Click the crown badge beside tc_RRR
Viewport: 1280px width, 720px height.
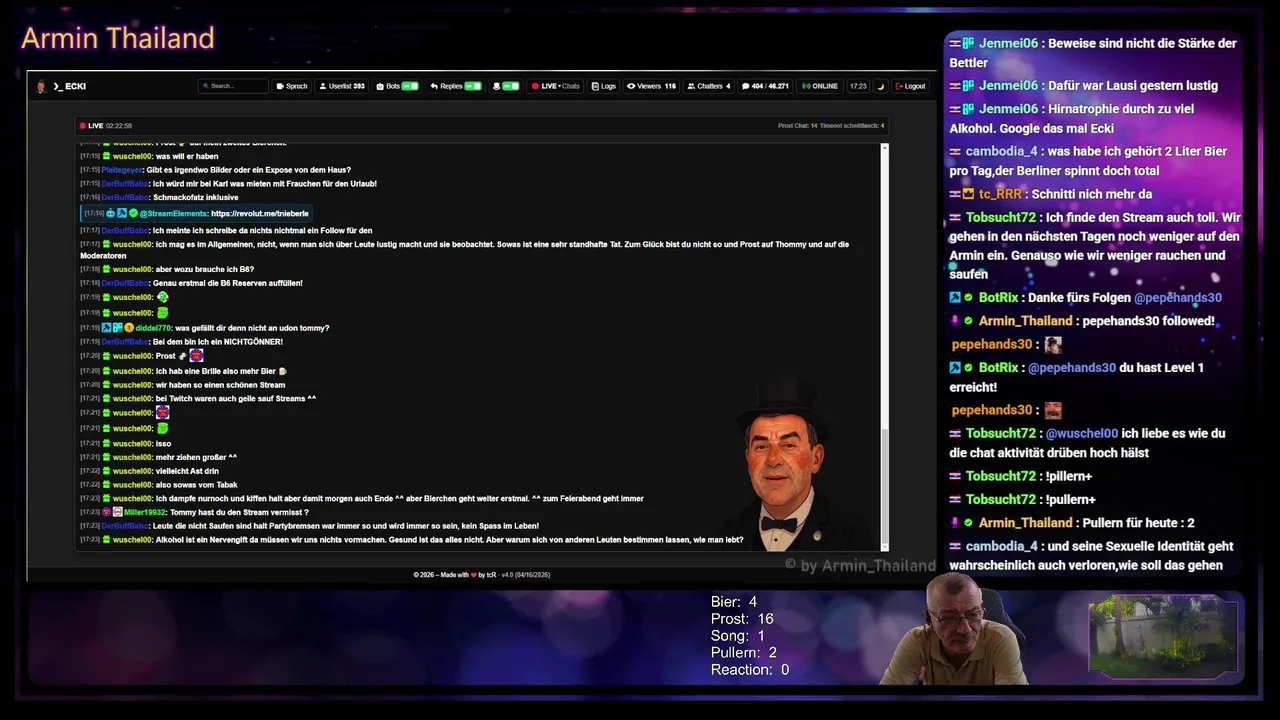(x=969, y=194)
